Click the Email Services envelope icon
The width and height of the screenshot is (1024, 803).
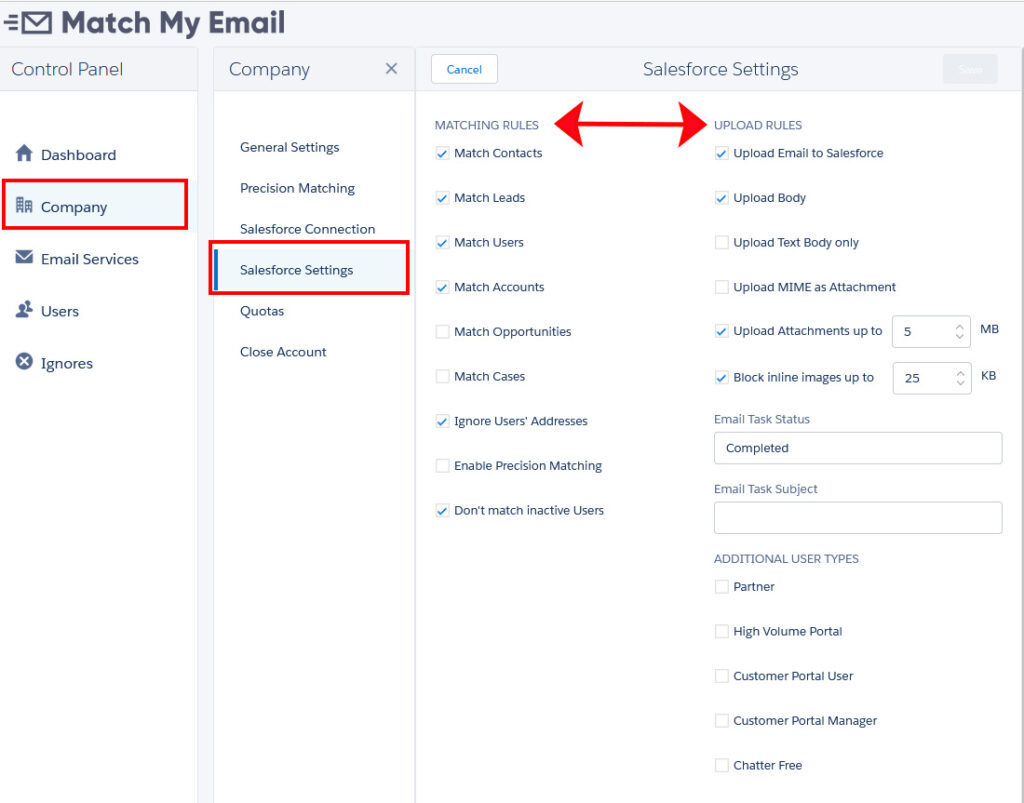tap(24, 257)
